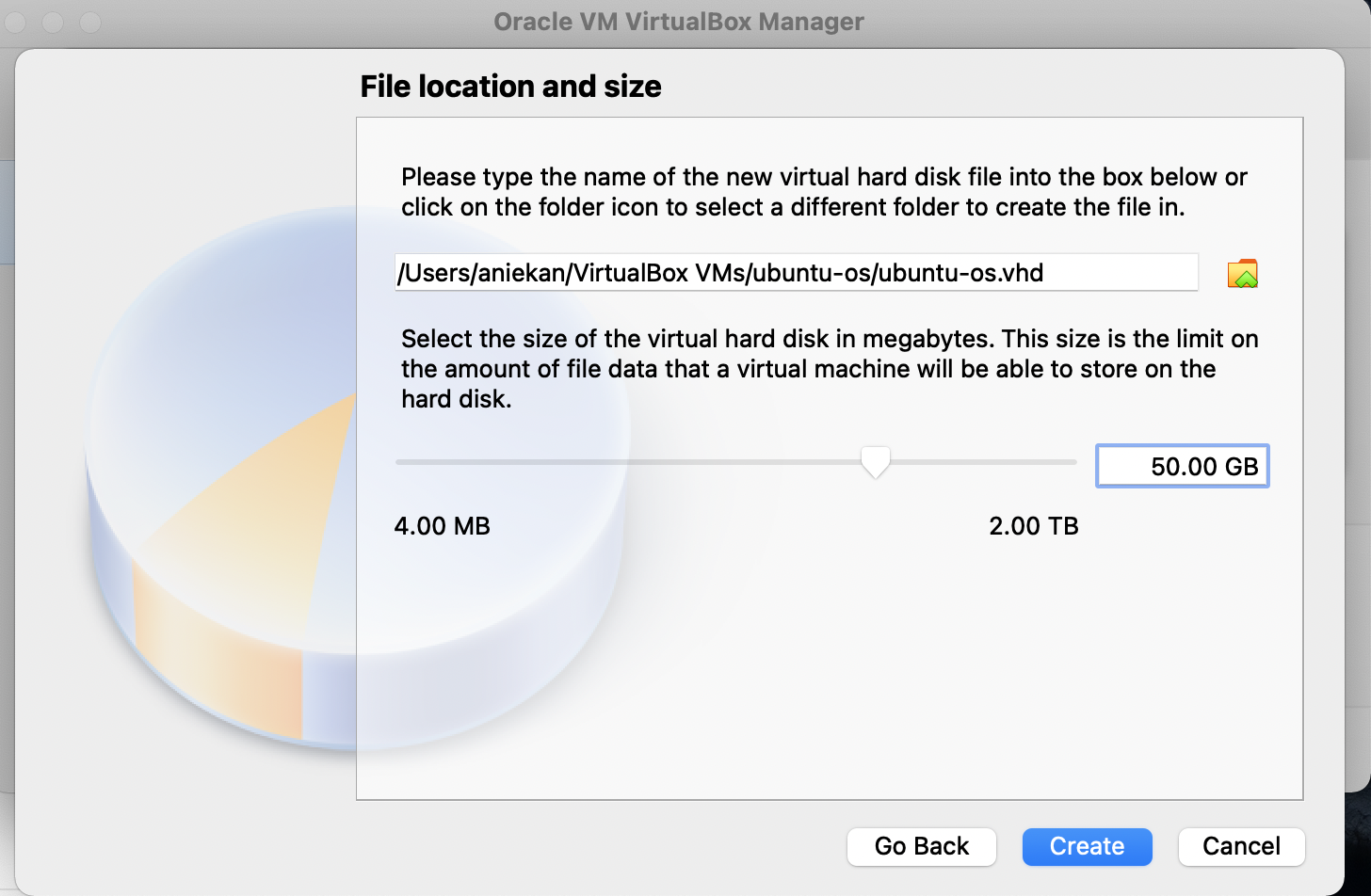Open the folder icon to choose location
Image resolution: width=1371 pixels, height=896 pixels.
point(1243,274)
